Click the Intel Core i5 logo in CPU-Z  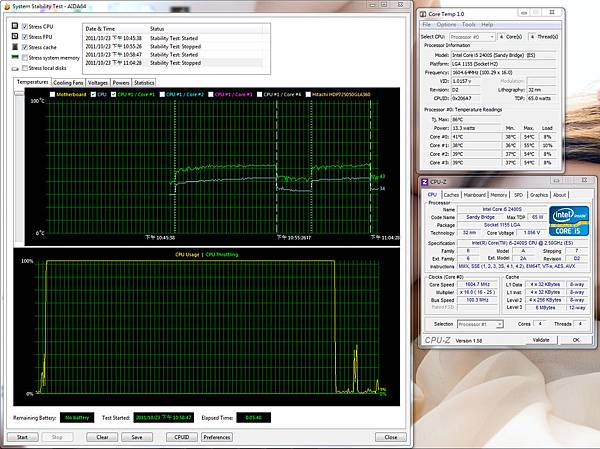569,220
